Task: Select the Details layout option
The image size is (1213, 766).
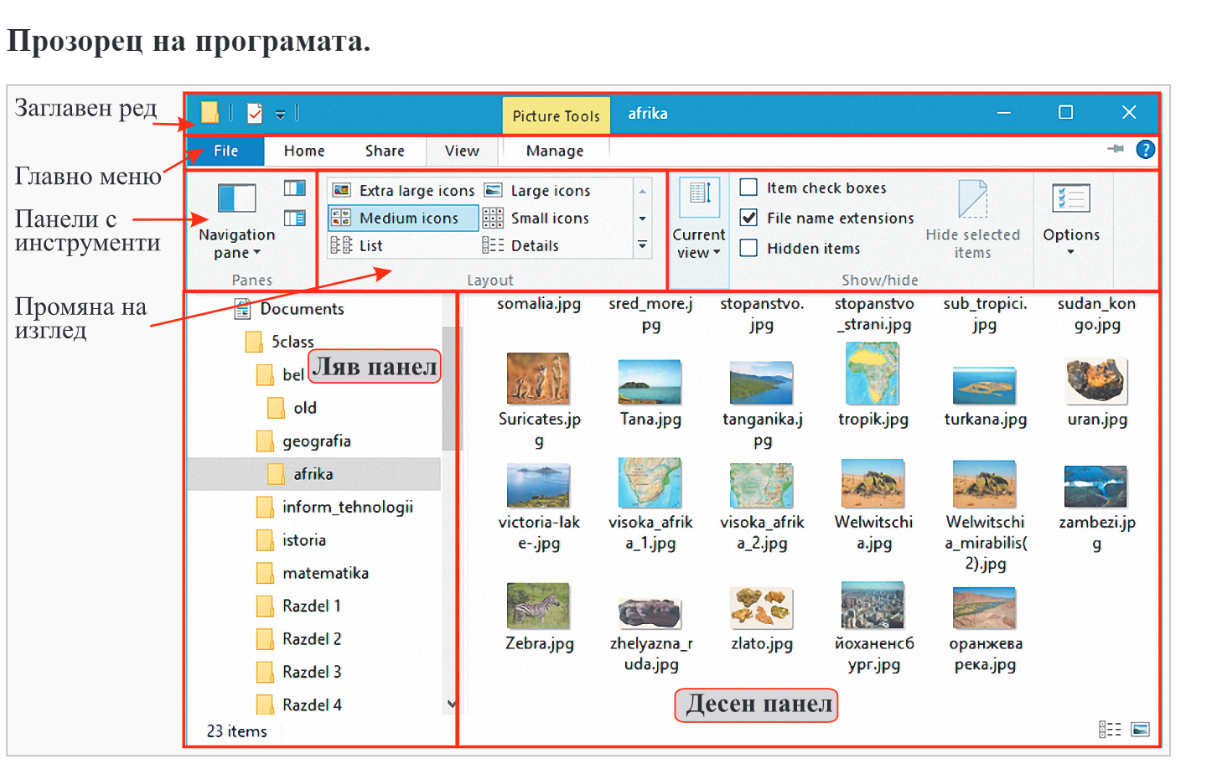Action: (x=535, y=245)
